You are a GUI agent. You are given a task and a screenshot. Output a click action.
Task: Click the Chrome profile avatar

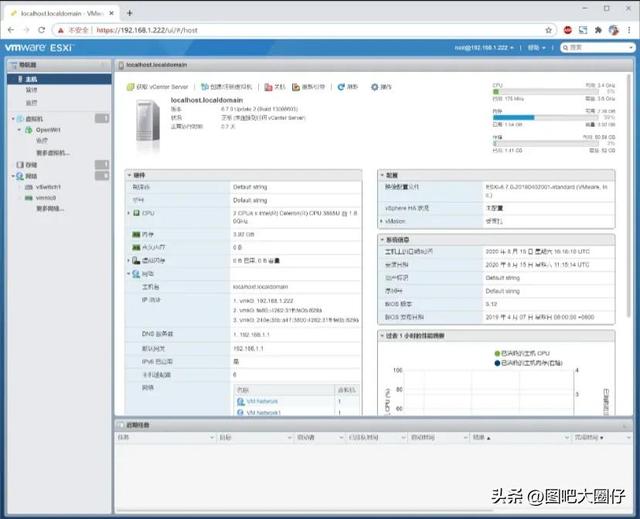point(613,30)
